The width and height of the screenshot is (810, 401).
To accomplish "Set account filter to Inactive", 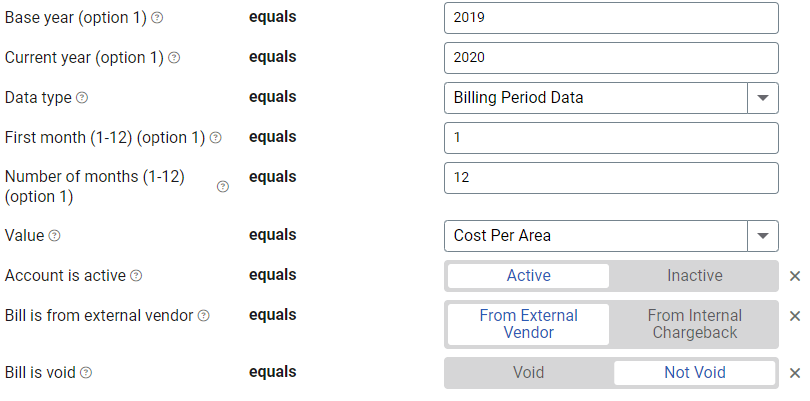I will pos(694,275).
